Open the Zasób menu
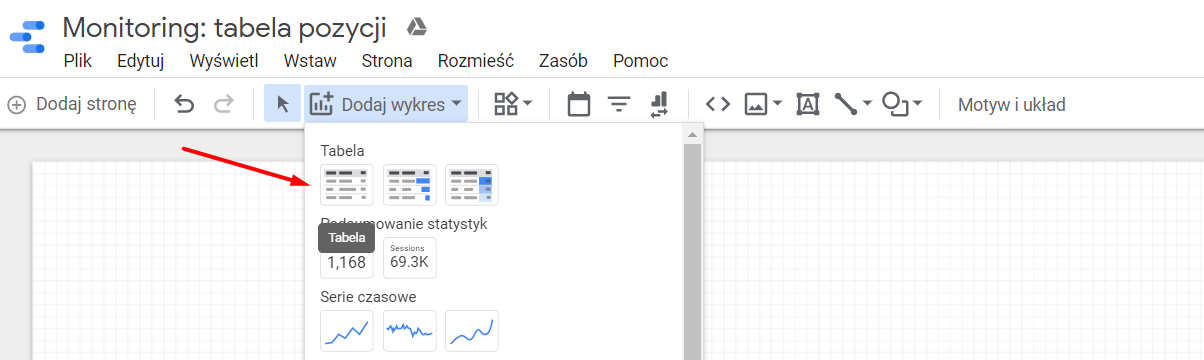Viewport: 1204px width, 360px height. click(x=563, y=60)
